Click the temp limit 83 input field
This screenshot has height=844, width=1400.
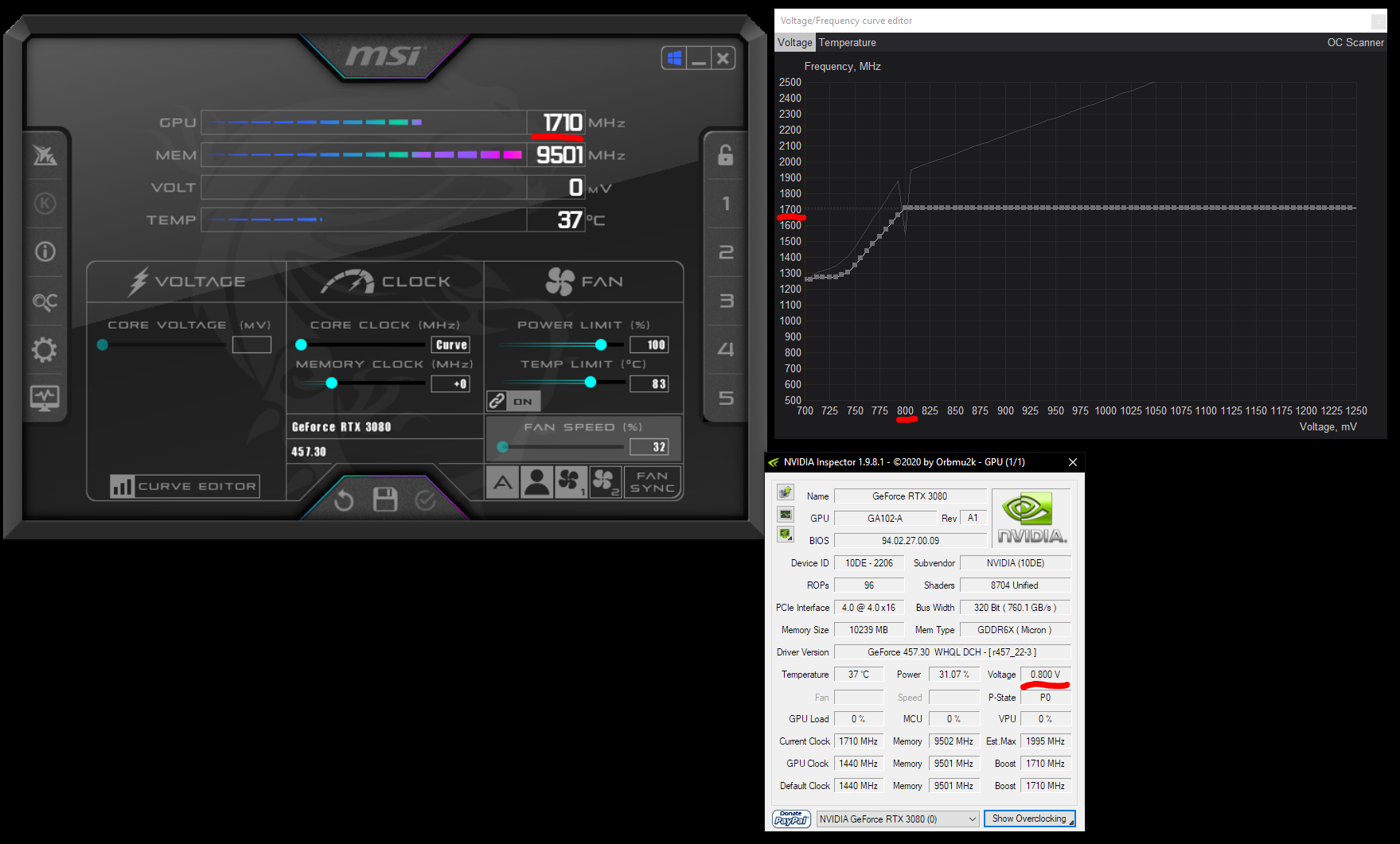pos(649,383)
